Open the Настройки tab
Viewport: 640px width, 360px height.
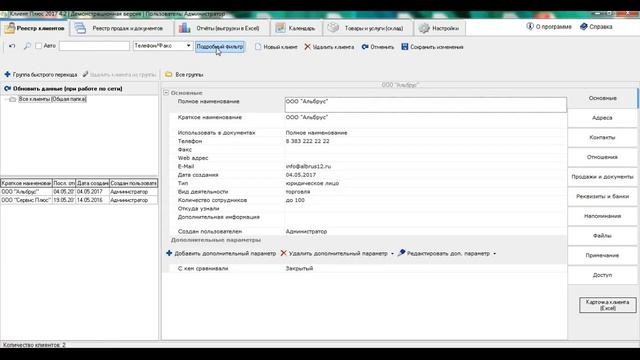click(x=439, y=28)
